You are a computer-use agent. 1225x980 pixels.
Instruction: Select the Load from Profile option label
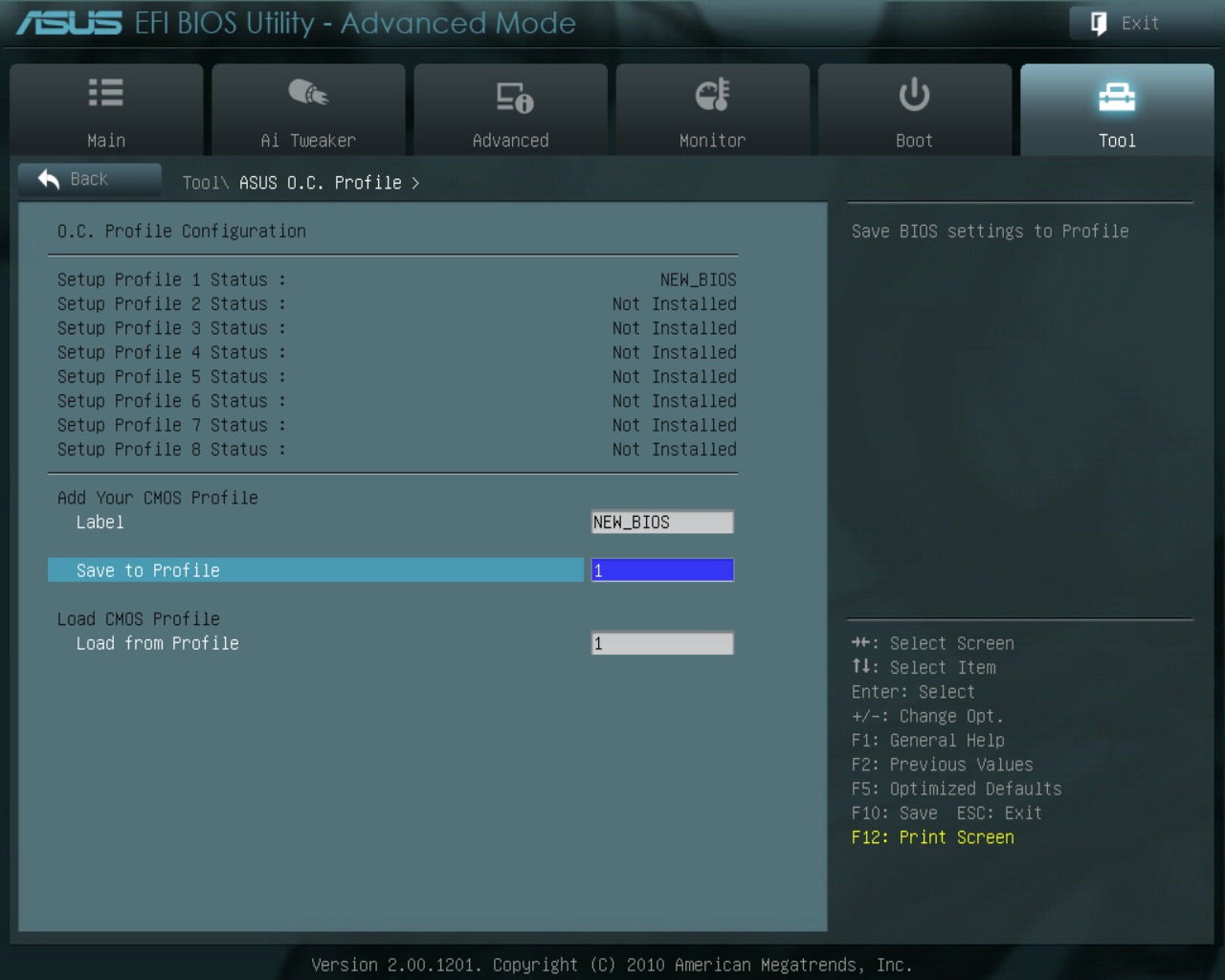coord(158,643)
